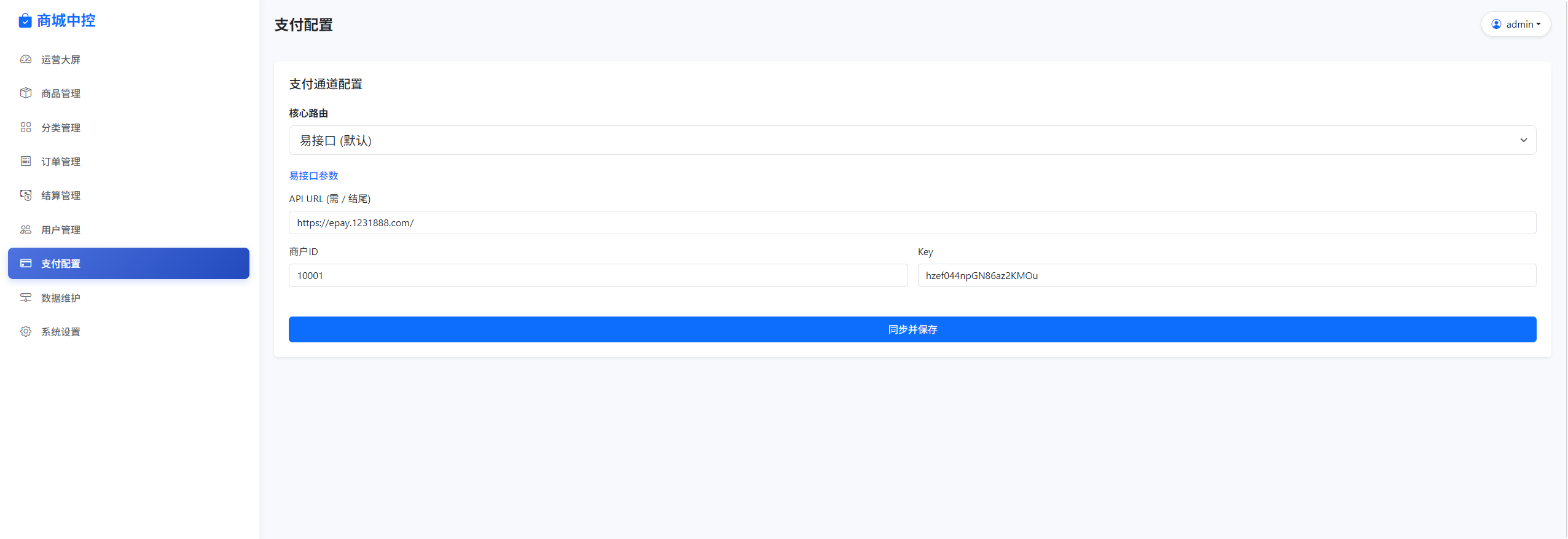Click the 支付配置 page heading
The height and width of the screenshot is (539, 1568).
coord(304,25)
